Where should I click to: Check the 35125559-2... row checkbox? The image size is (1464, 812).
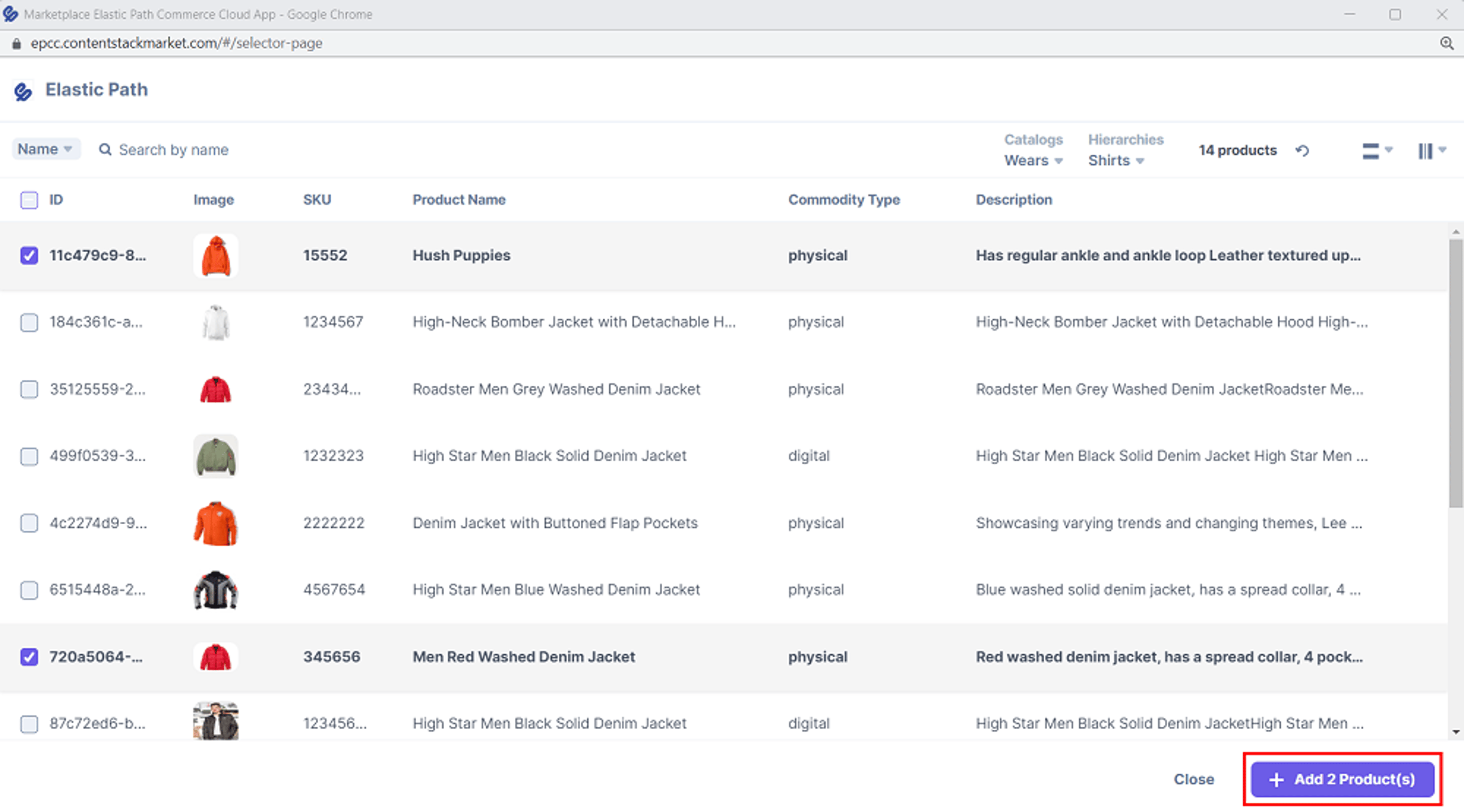pos(29,389)
